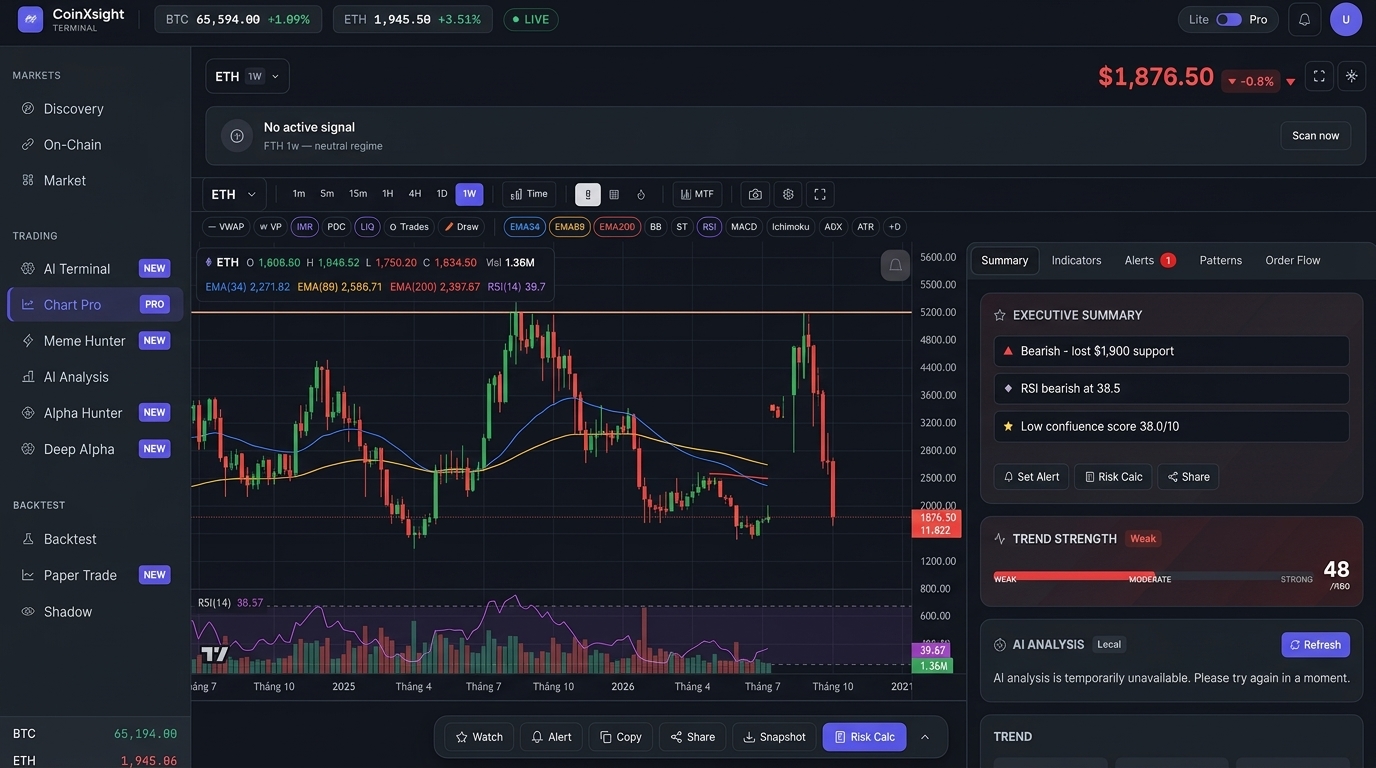Switch to the Patterns tab

point(1221,260)
